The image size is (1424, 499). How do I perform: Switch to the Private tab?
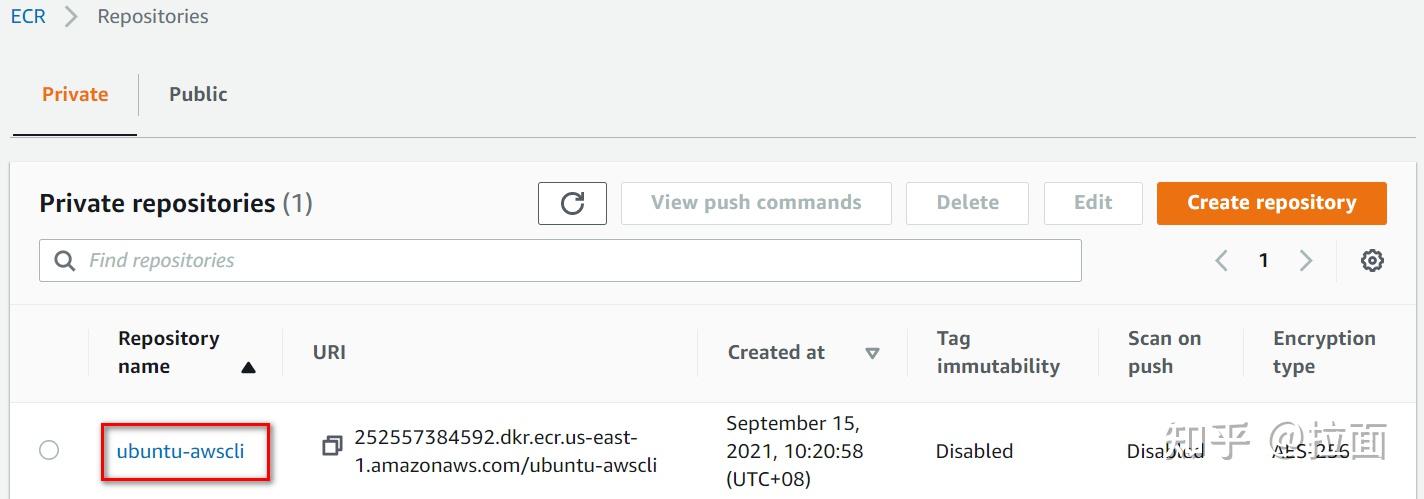(75, 95)
